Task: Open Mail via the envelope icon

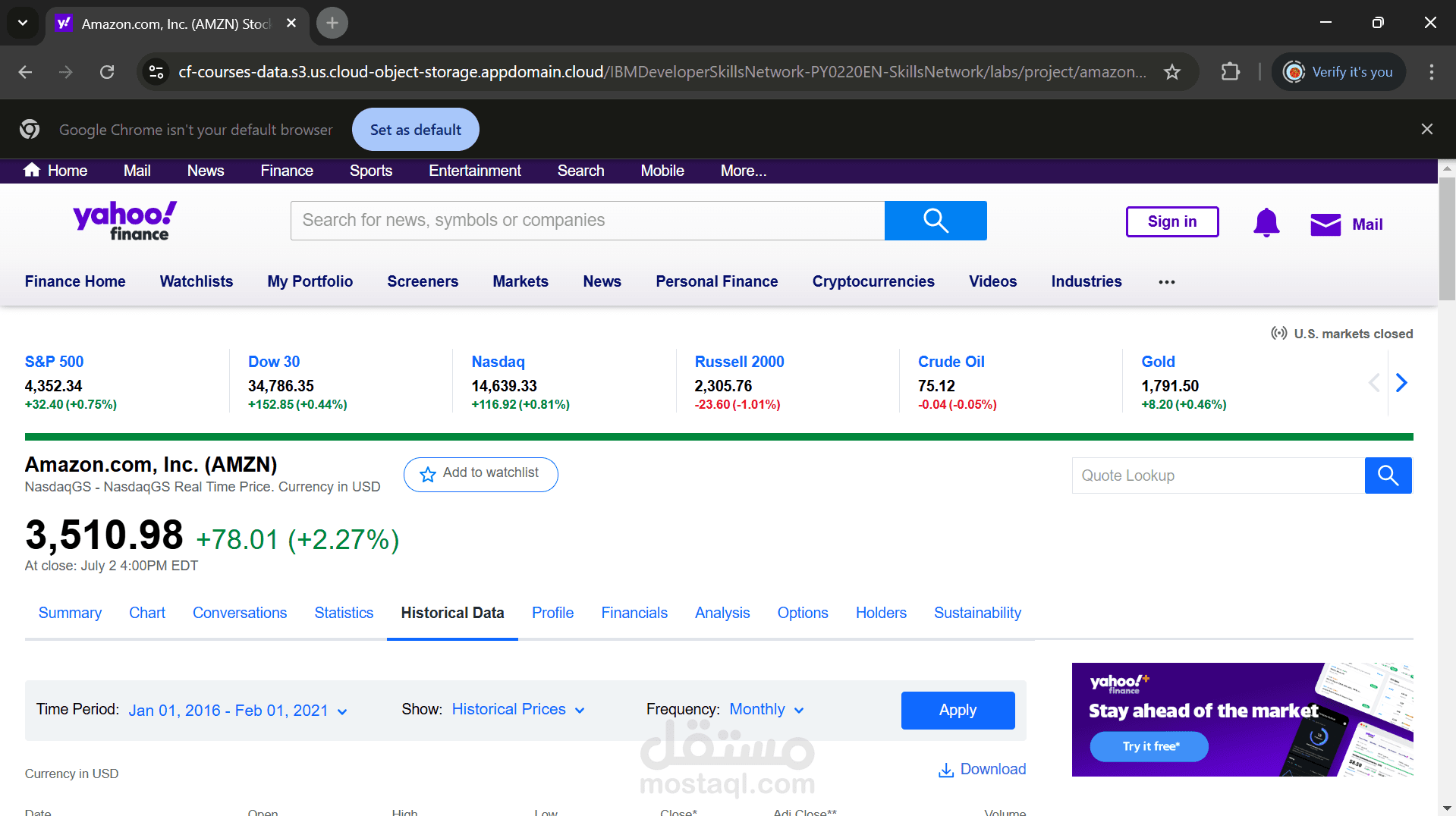Action: point(1325,224)
